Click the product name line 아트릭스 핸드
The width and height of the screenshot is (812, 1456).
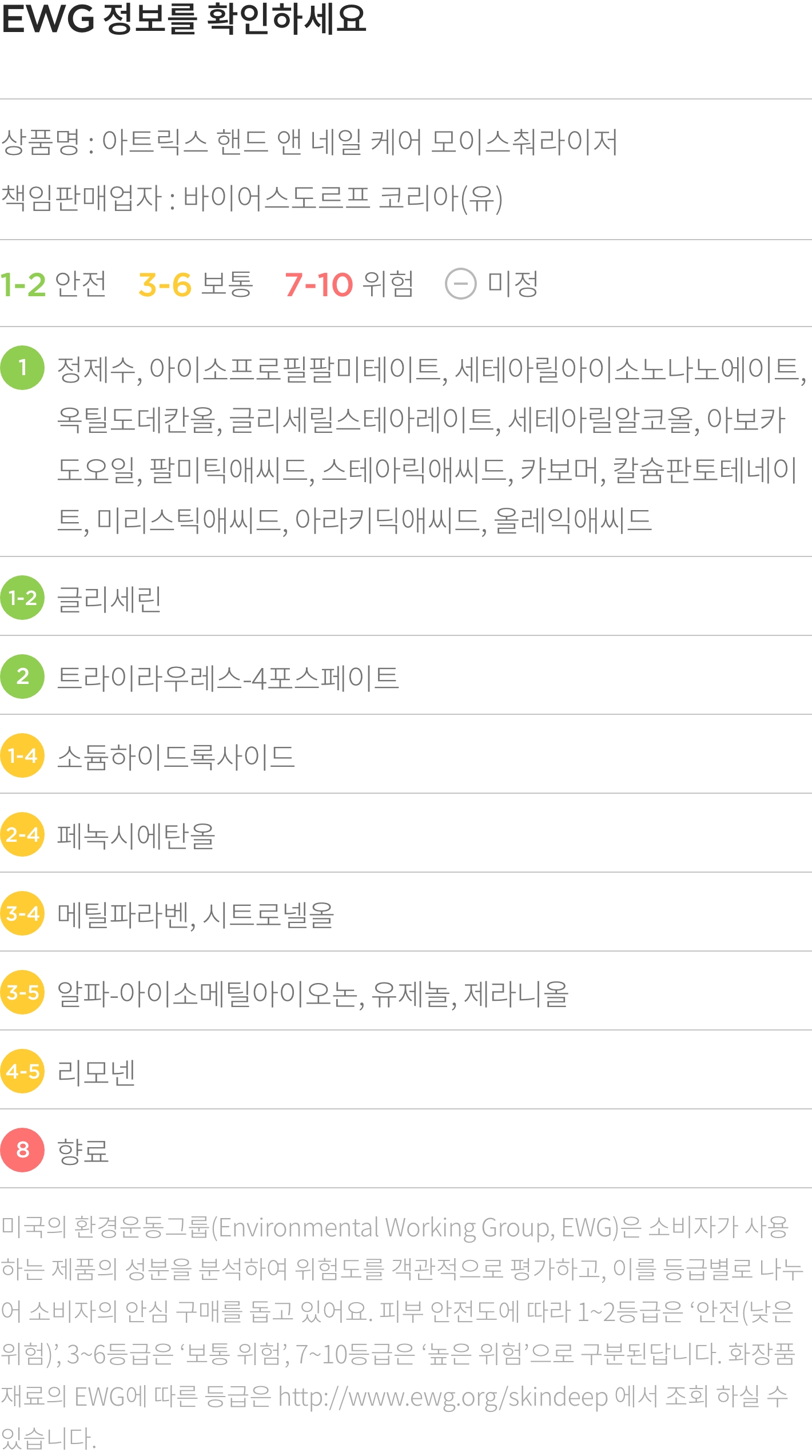(x=309, y=142)
